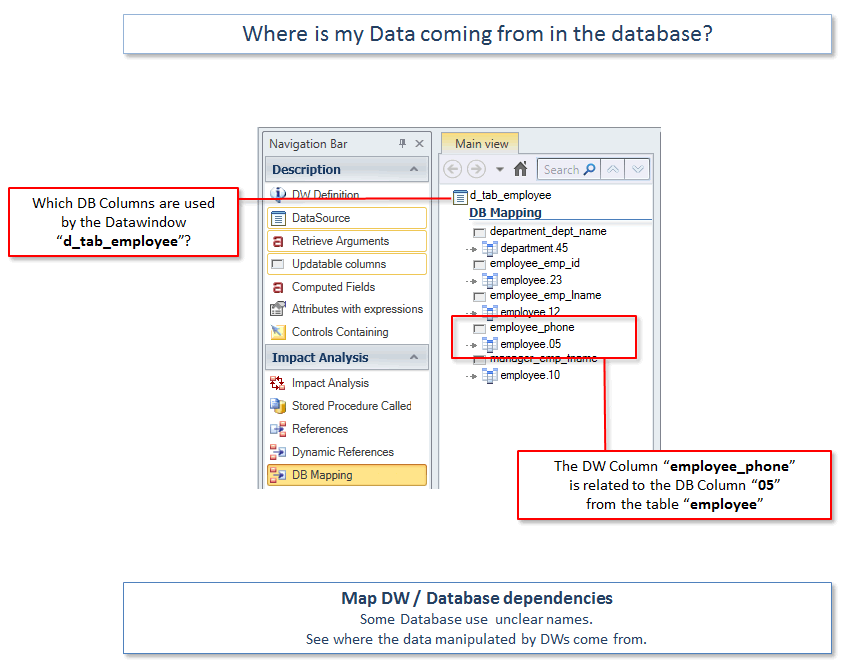
Task: Collapse the Description section
Action: pyautogui.click(x=413, y=170)
